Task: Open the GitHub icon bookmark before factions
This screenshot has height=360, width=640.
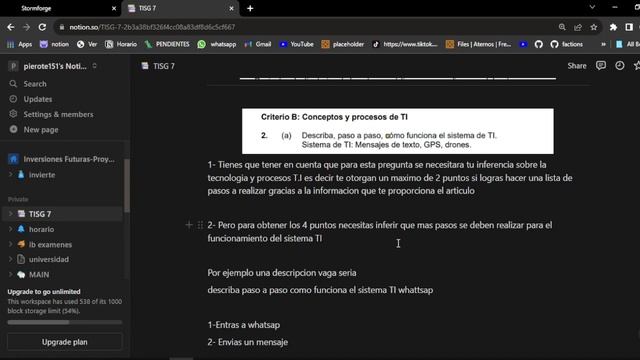Action: point(539,44)
